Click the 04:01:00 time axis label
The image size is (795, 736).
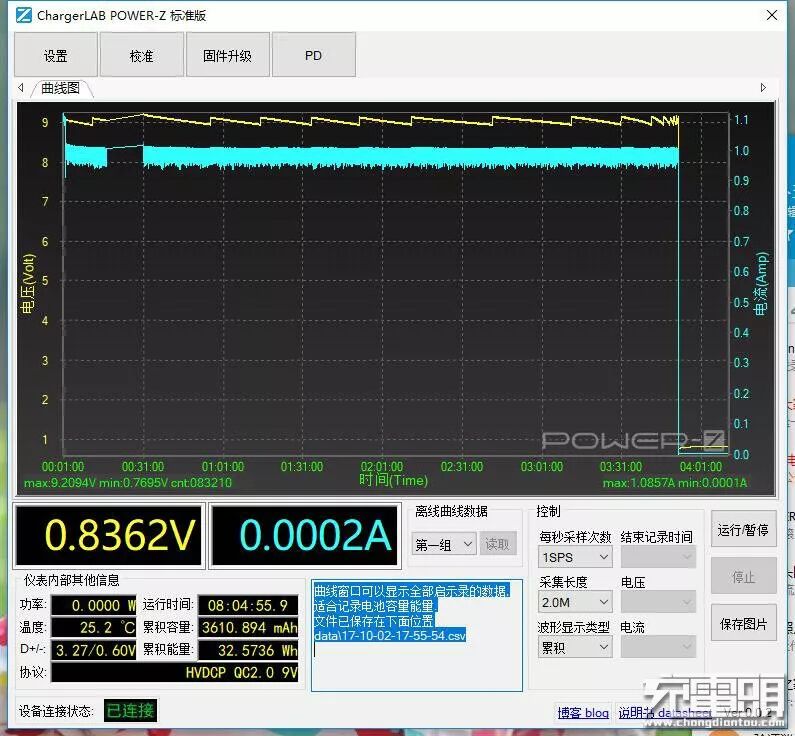[x=700, y=466]
